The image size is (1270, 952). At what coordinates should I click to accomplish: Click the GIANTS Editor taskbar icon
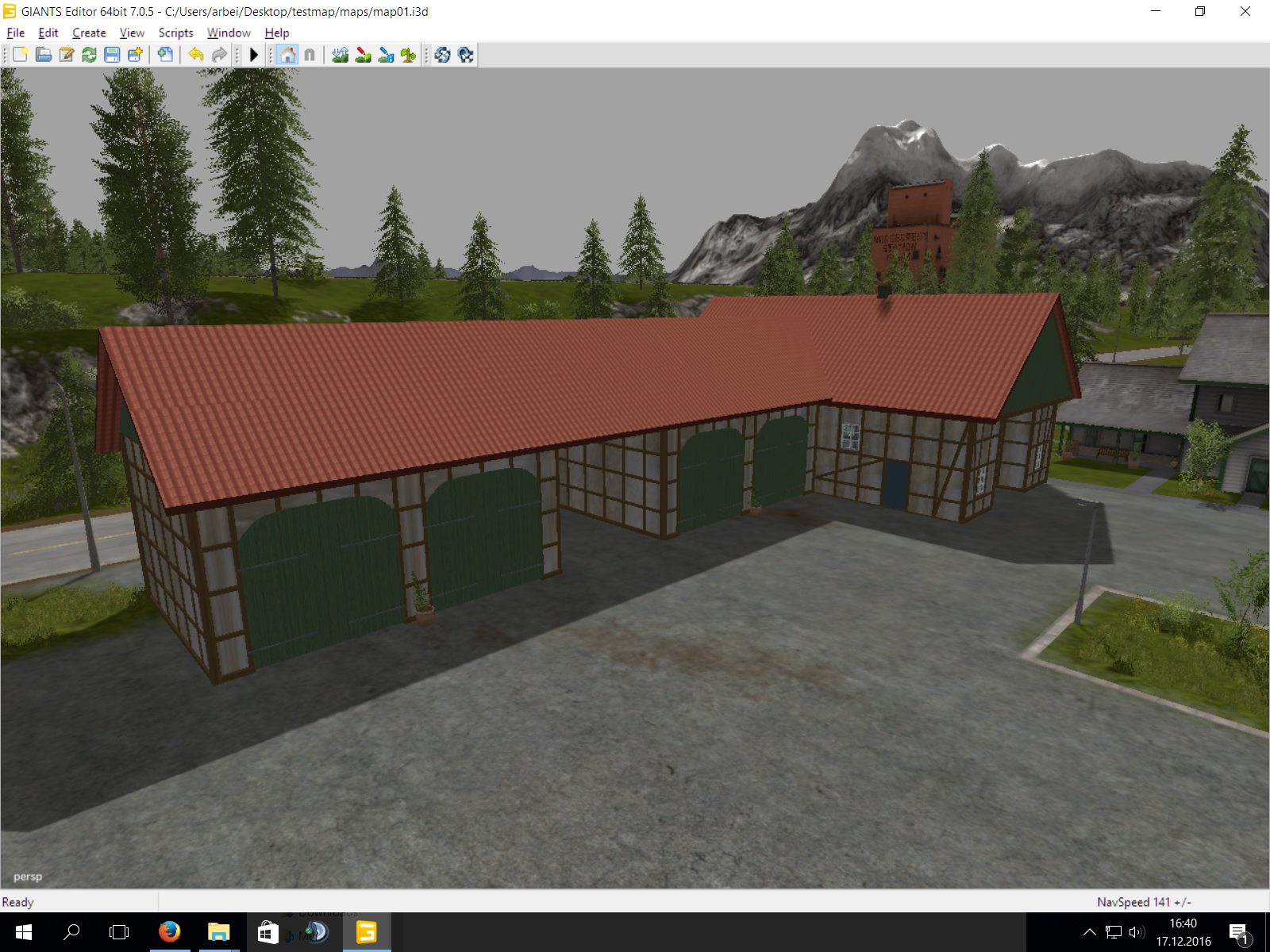click(x=367, y=932)
